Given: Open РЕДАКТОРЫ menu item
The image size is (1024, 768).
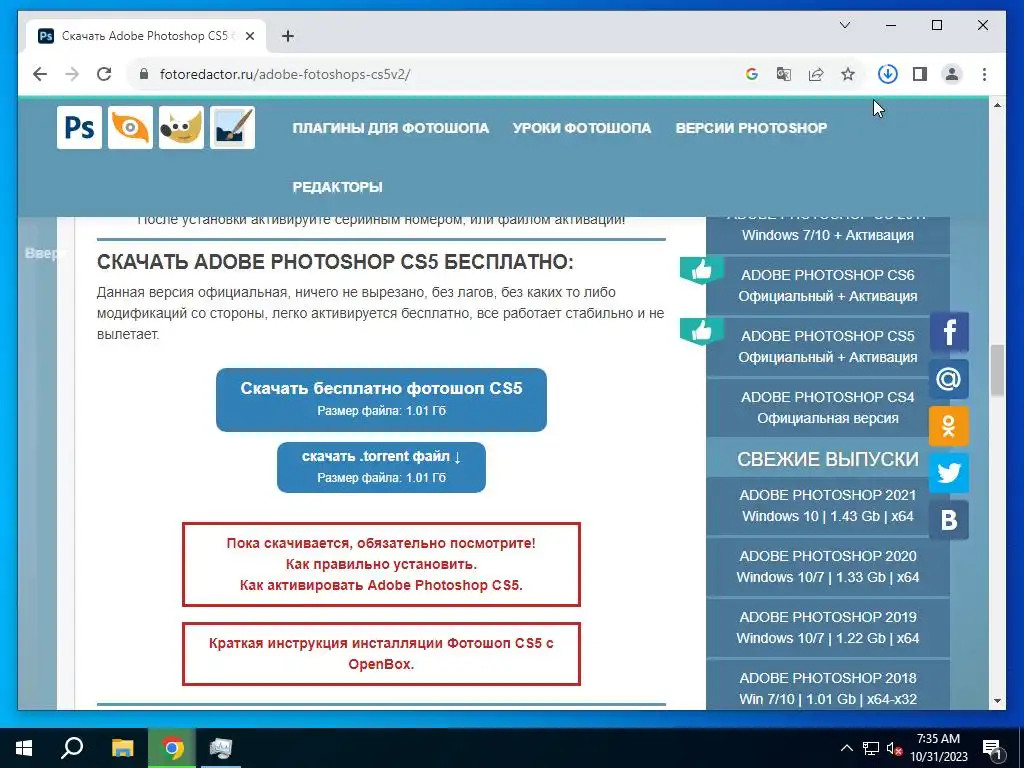Looking at the screenshot, I should (x=337, y=187).
